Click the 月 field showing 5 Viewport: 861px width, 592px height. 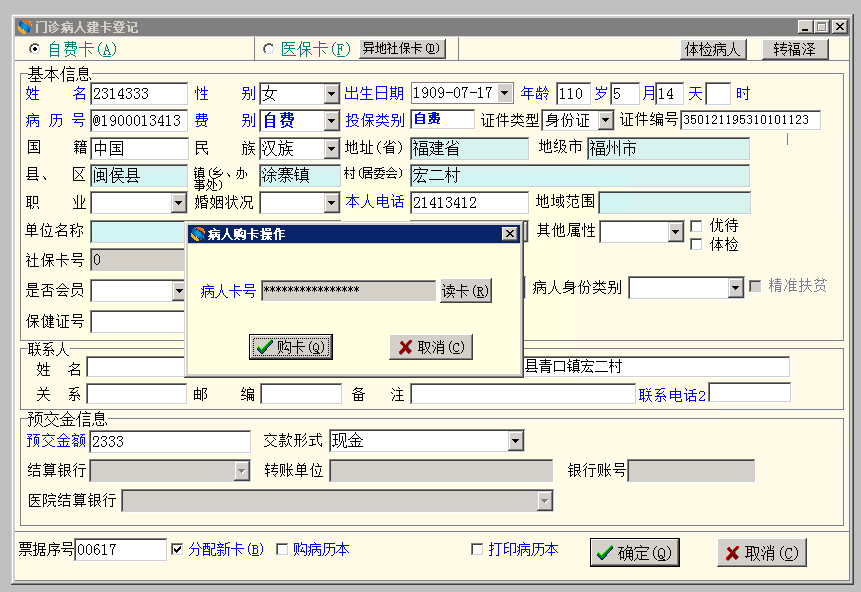click(625, 93)
